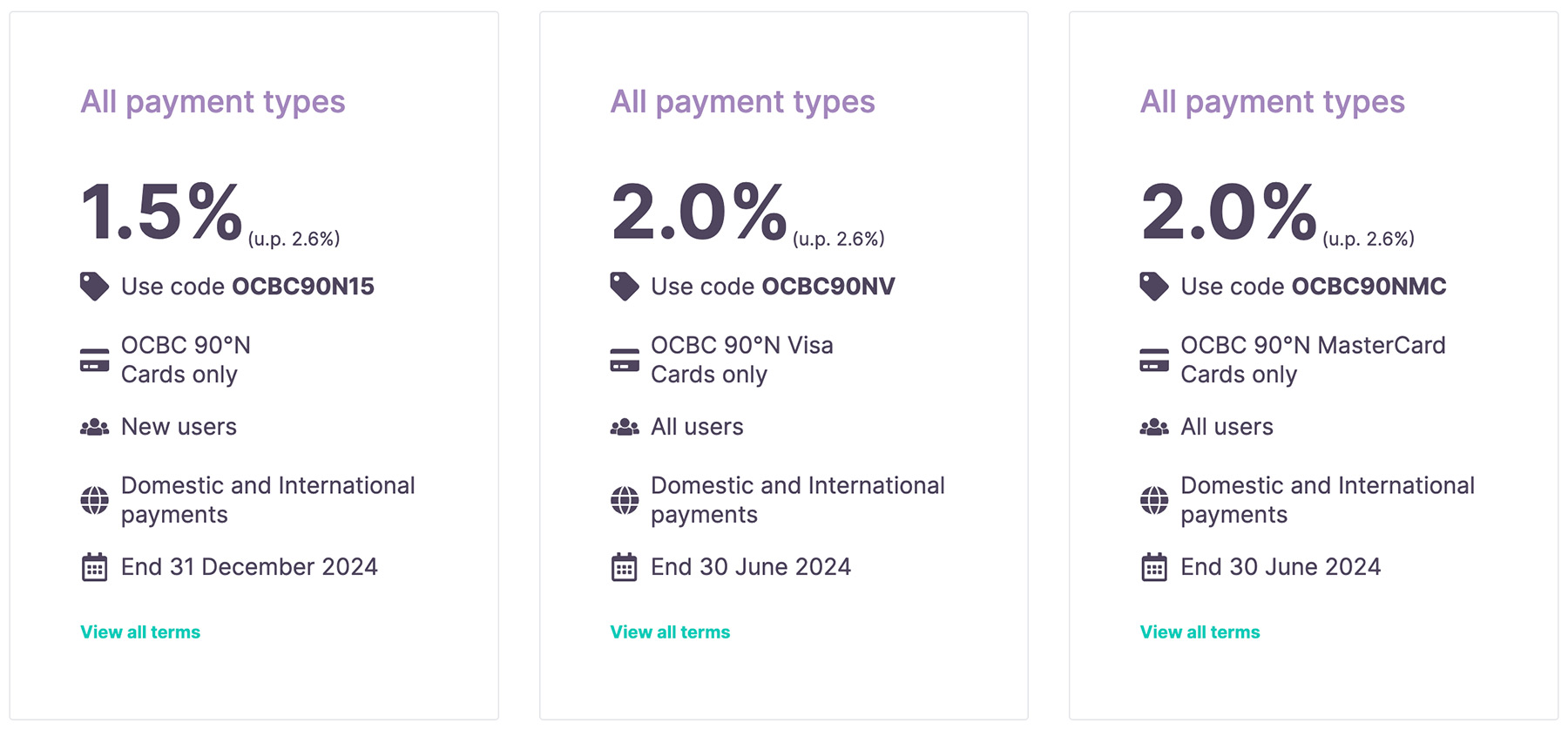Click the All payment types heading for MasterCard
Image resolution: width=1568 pixels, height=730 pixels.
[x=1272, y=102]
